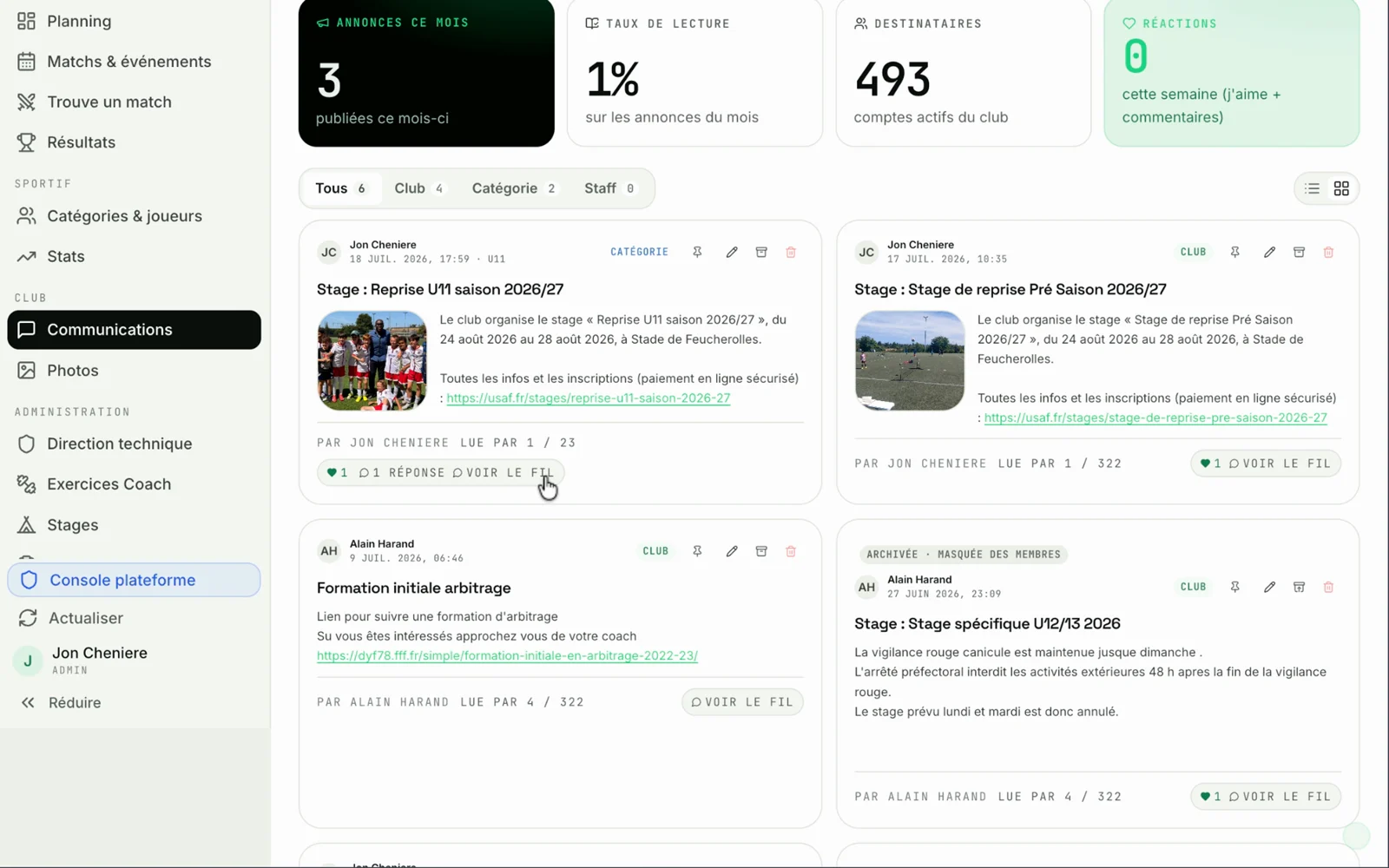Screen dimensions: 1389x868
Task: Pin the Reprise U11 announcement
Action: 697,252
